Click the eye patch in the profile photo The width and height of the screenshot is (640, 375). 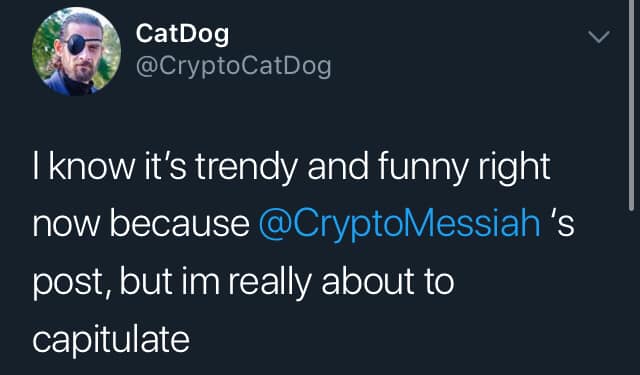76,44
